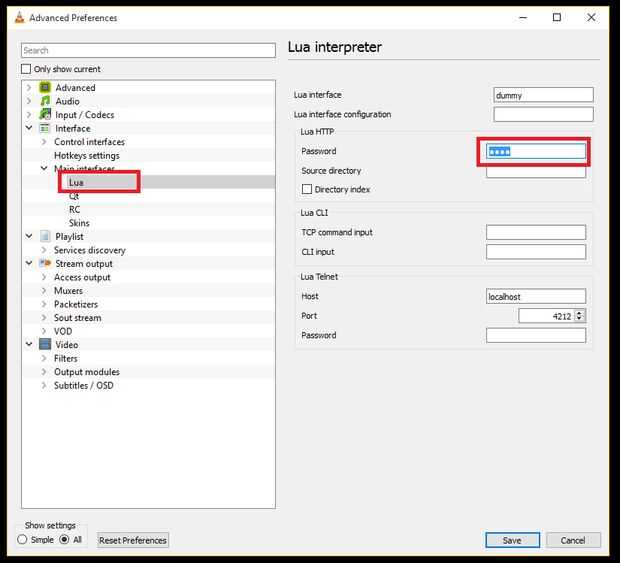This screenshot has width=620, height=563.
Task: Select Access output tree item
Action: [x=82, y=277]
